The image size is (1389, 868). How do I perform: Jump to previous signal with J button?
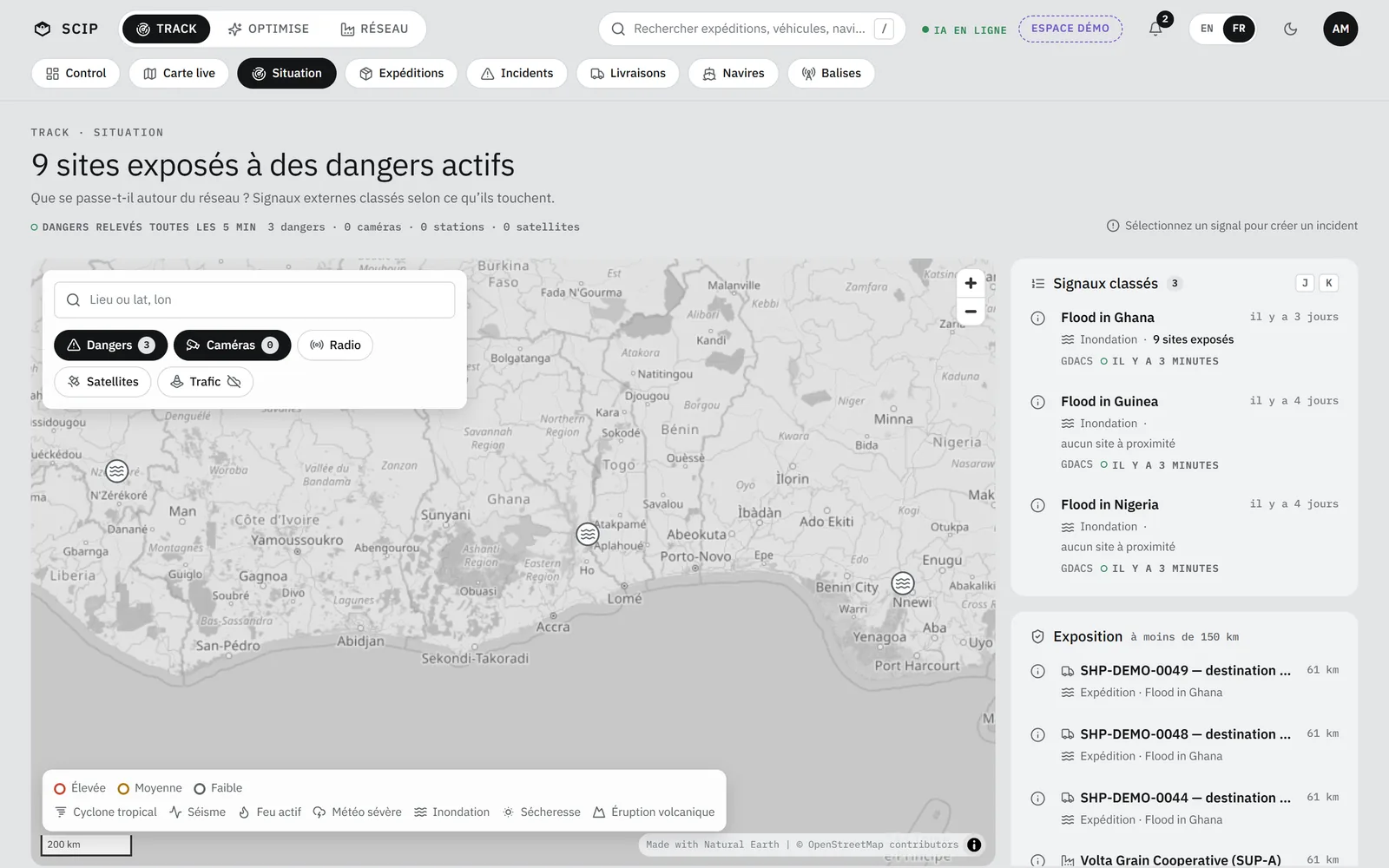pyautogui.click(x=1305, y=283)
